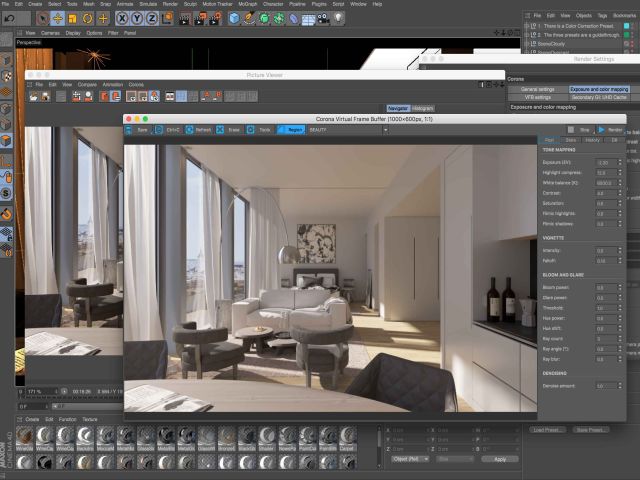This screenshot has width=640, height=480.
Task: Click cyan layer swatch of first object
Action: [627, 26]
